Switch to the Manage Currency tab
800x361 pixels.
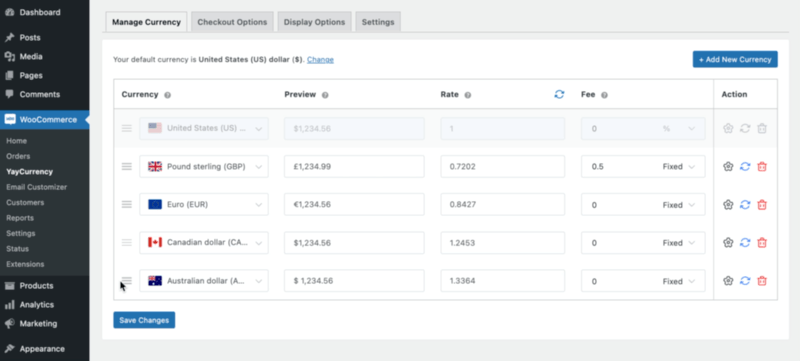146,22
